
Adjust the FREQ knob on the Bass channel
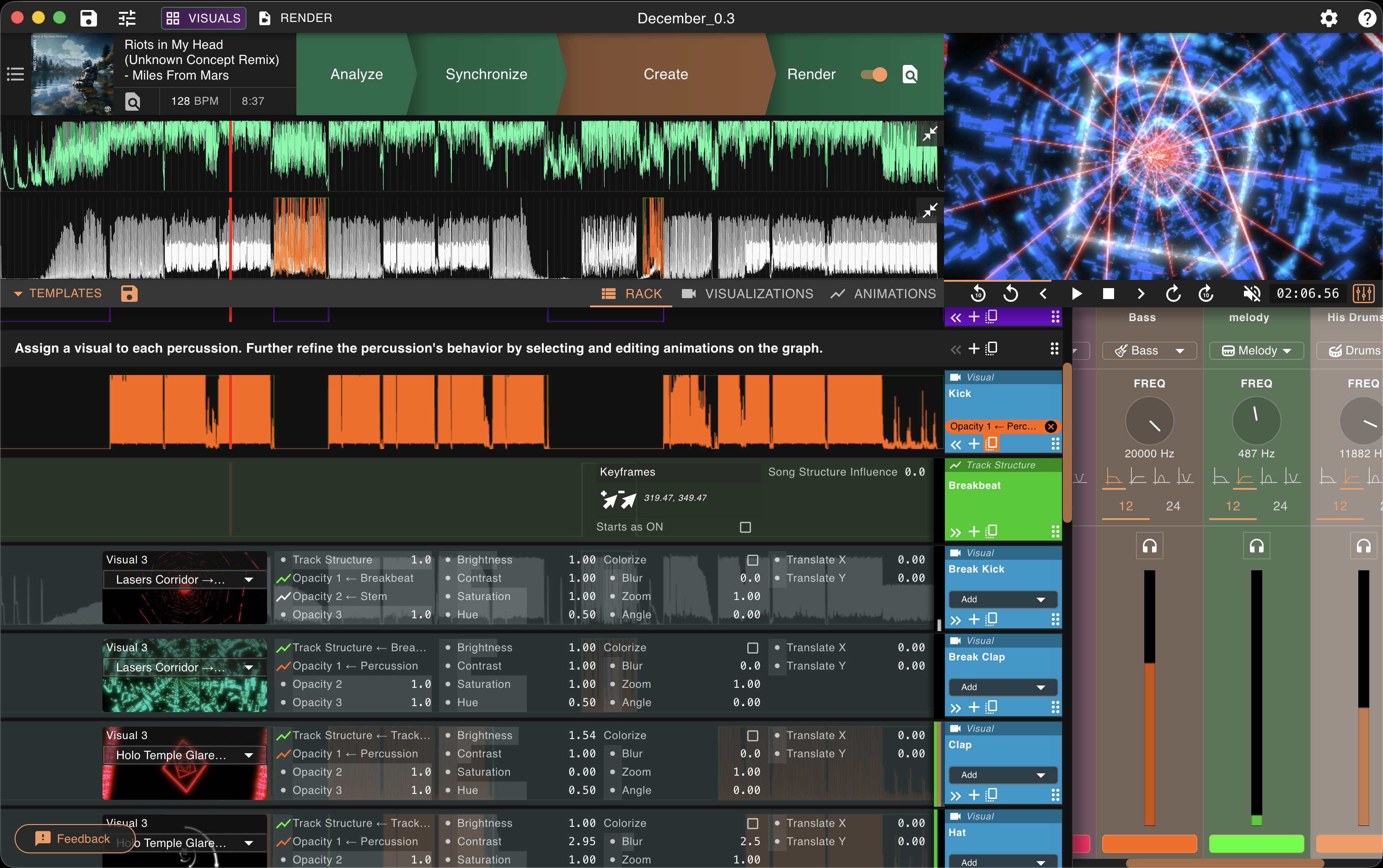click(x=1149, y=421)
